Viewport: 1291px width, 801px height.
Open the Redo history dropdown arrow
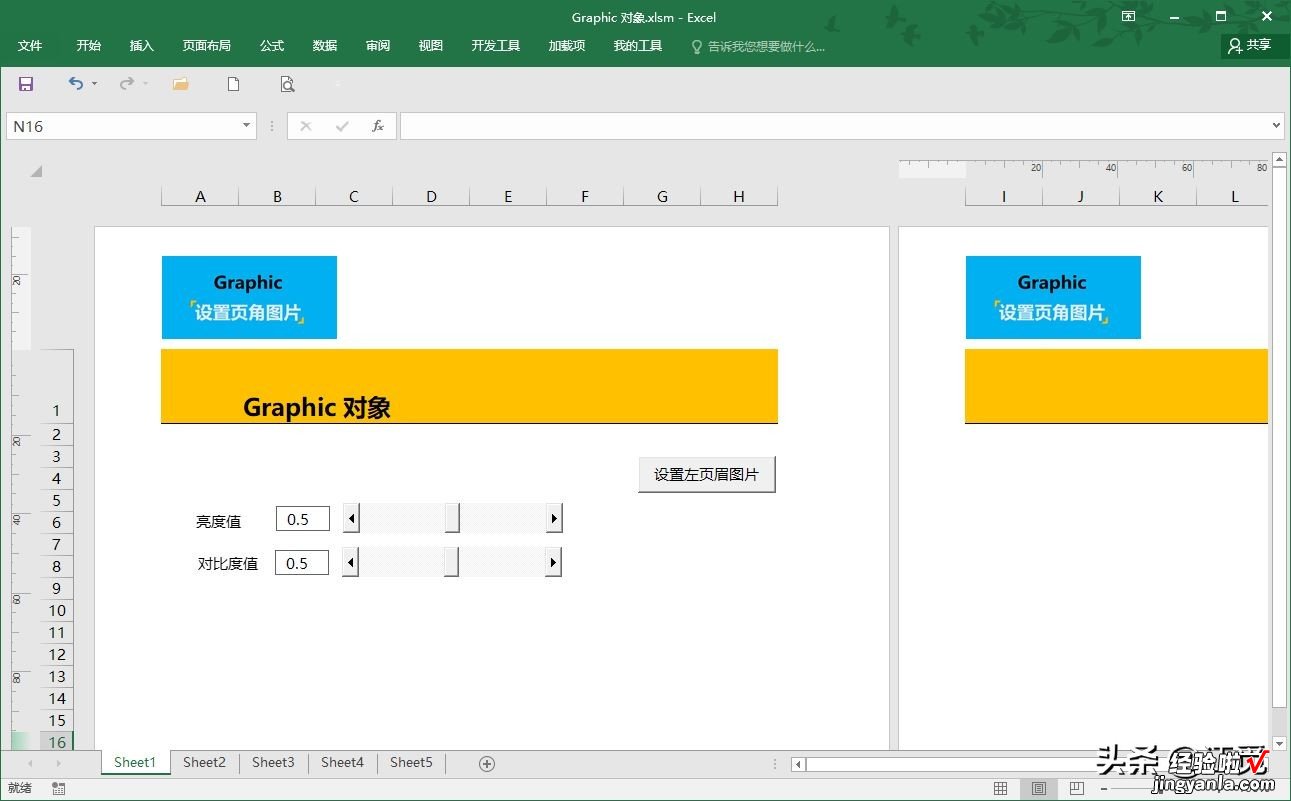pos(145,84)
